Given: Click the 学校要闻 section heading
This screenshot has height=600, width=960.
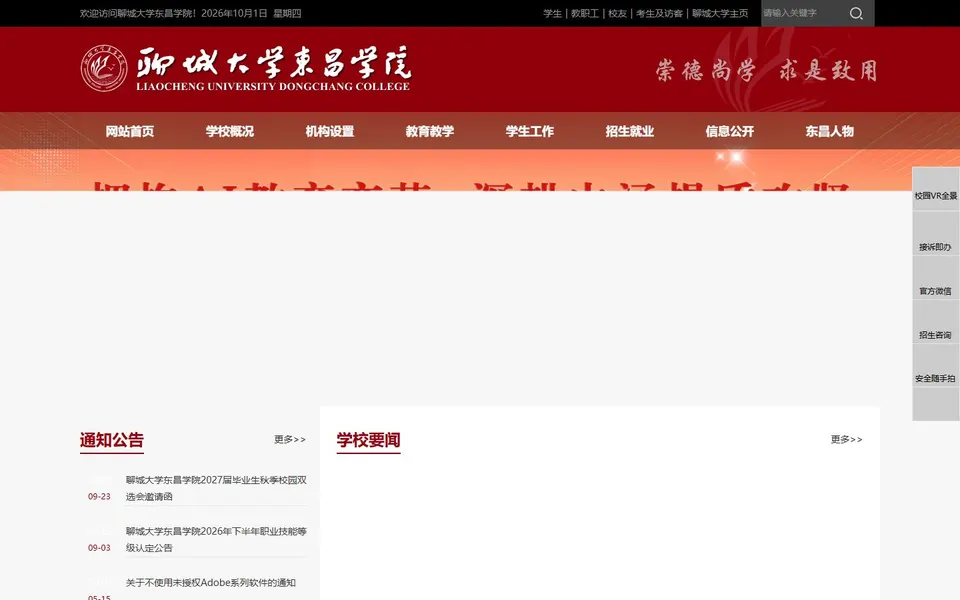Looking at the screenshot, I should [x=369, y=440].
